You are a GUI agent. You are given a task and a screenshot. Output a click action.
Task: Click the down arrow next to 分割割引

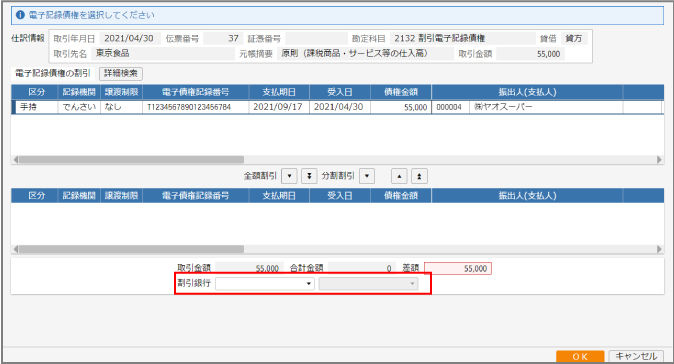point(367,176)
